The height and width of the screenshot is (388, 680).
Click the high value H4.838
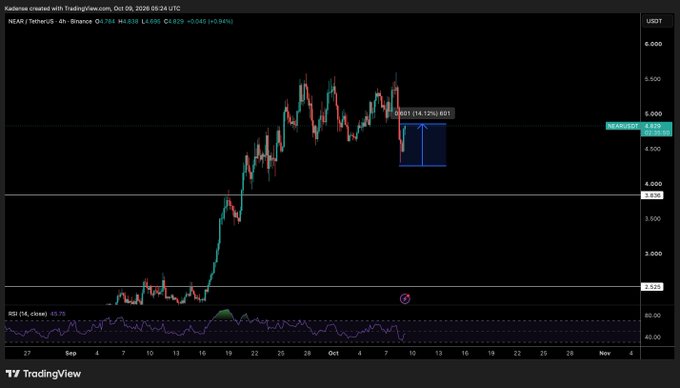tap(128, 21)
